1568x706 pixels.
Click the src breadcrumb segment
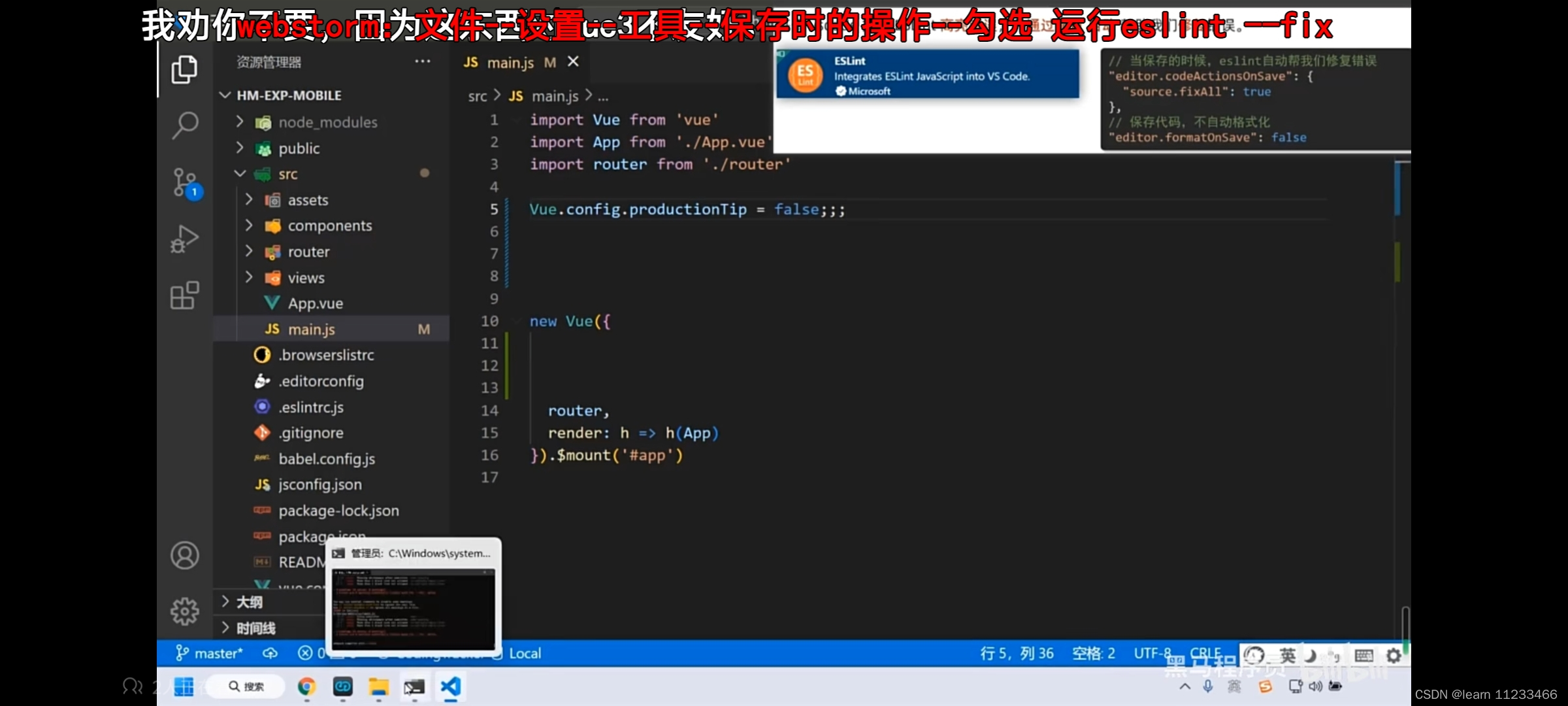(478, 96)
